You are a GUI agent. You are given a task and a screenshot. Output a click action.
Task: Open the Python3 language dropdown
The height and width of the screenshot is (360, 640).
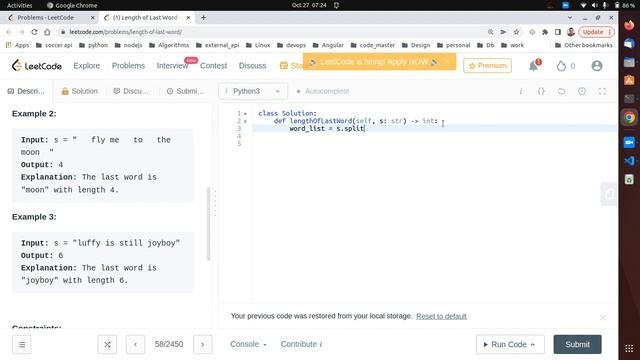pyautogui.click(x=253, y=91)
